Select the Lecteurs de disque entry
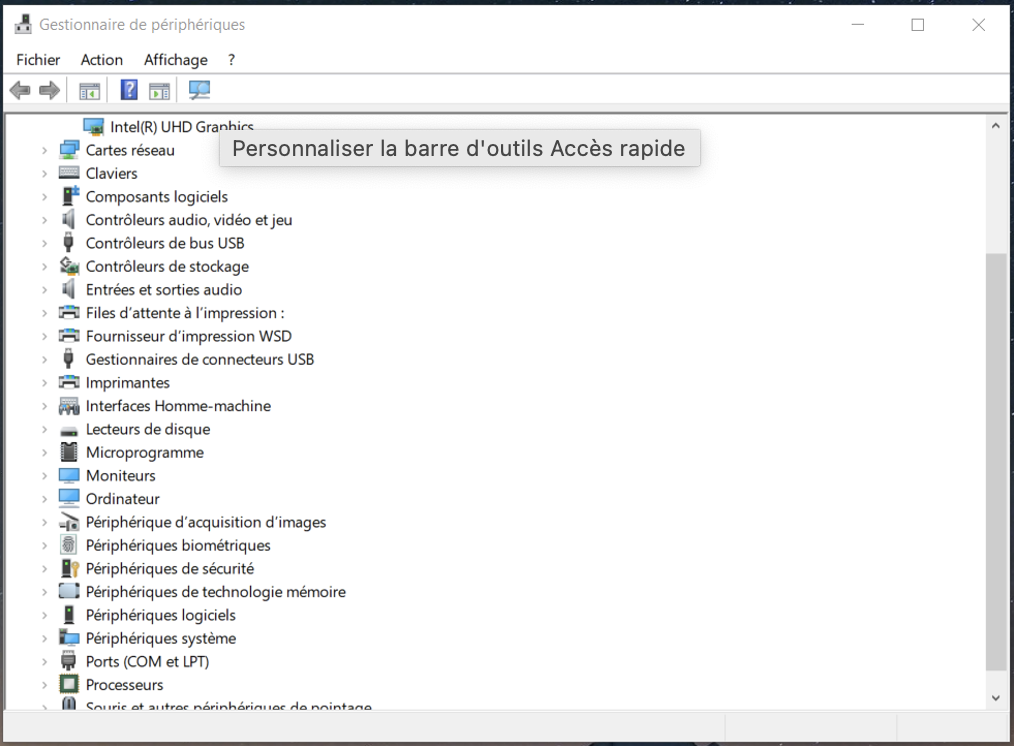 (147, 429)
